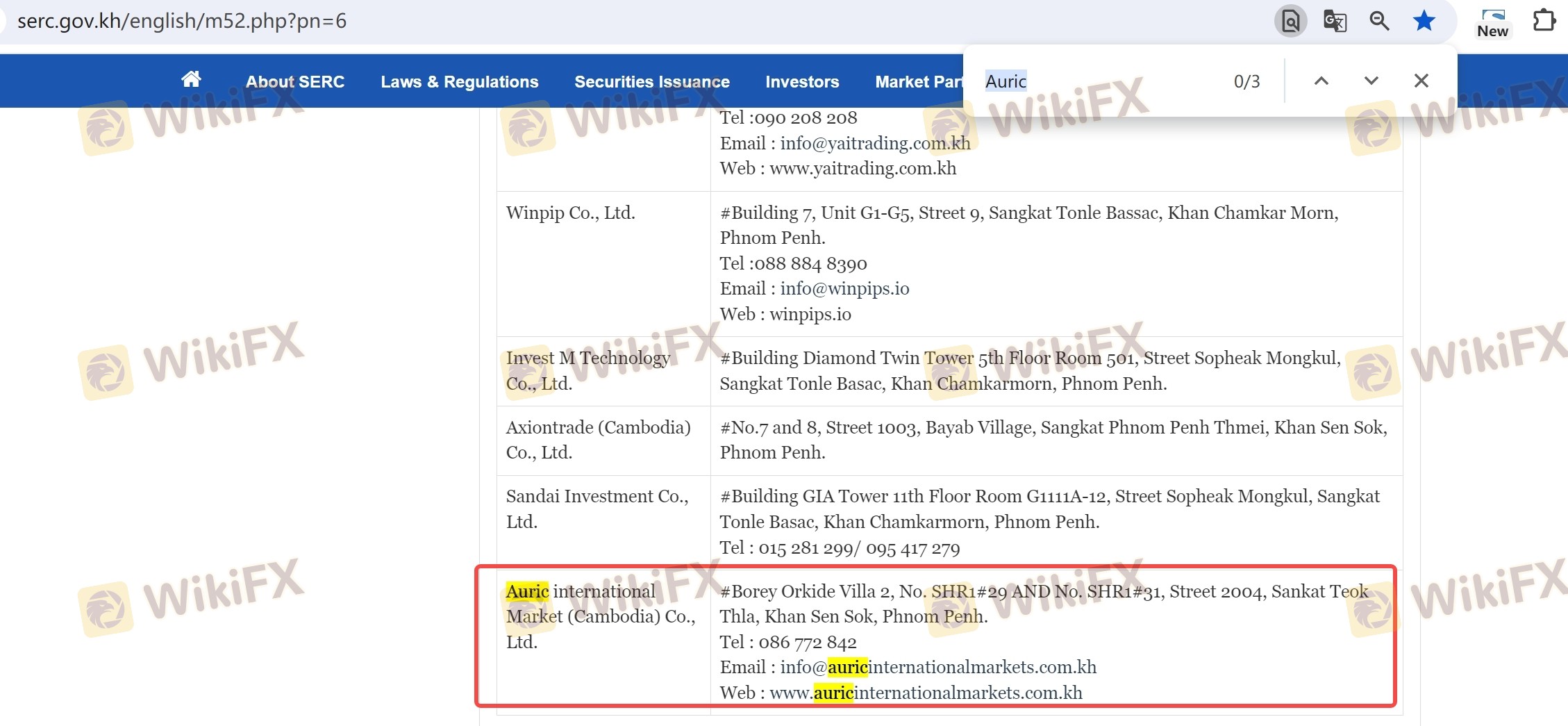The height and width of the screenshot is (726, 1568).
Task: Click the Winpip phone number 088 884 8390
Action: tap(810, 263)
